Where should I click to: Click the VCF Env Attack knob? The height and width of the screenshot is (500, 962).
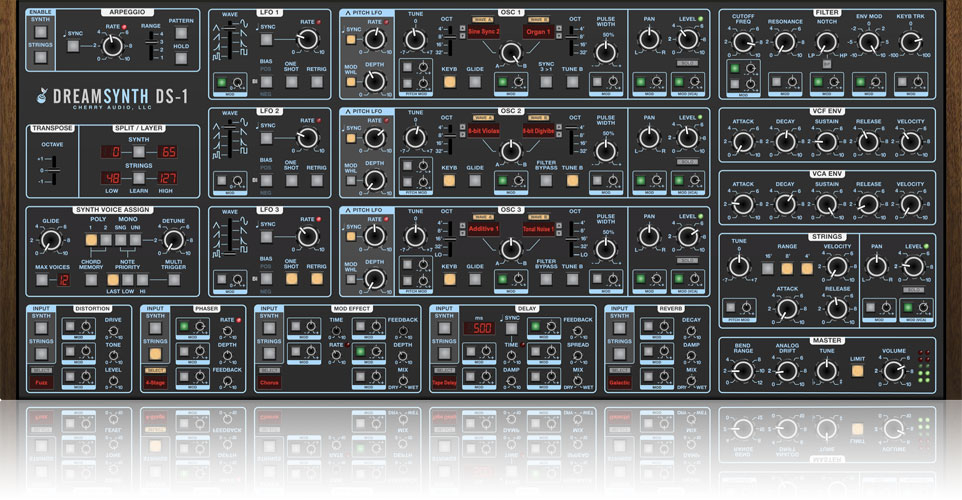[742, 142]
